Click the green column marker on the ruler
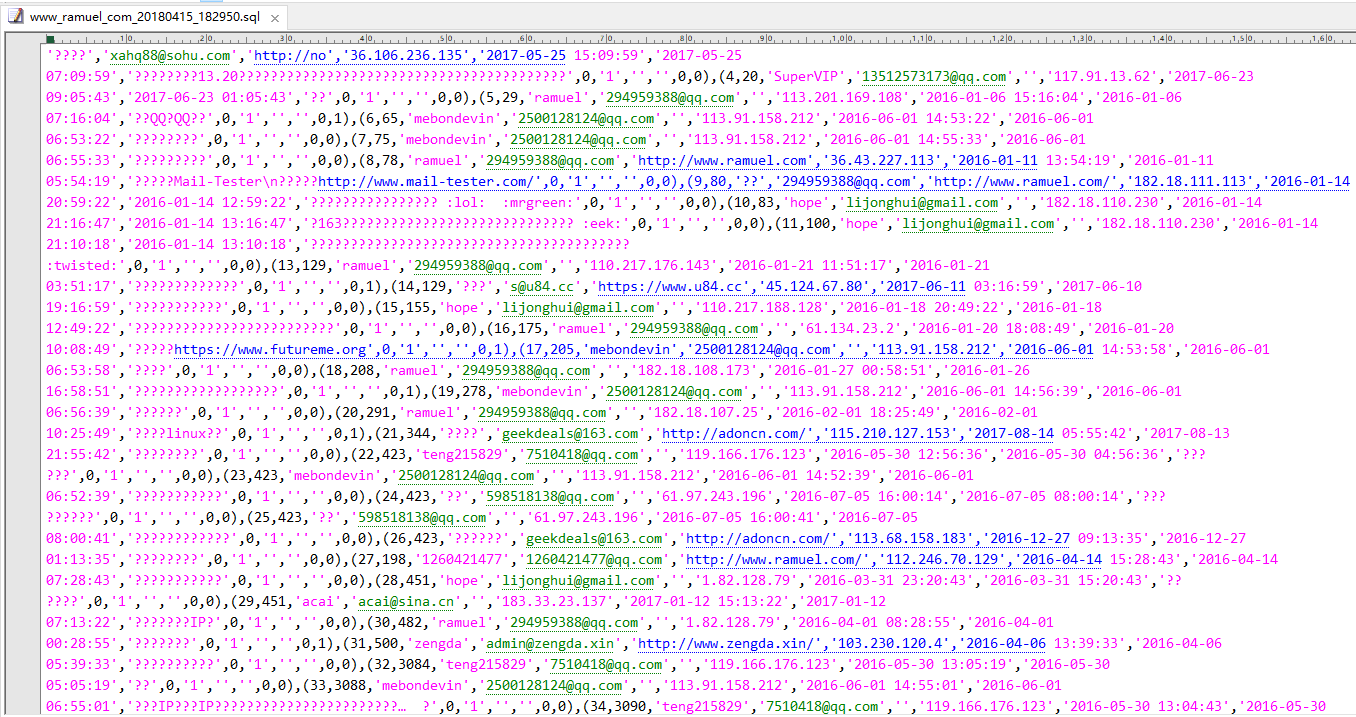The image size is (1356, 717). coord(50,40)
